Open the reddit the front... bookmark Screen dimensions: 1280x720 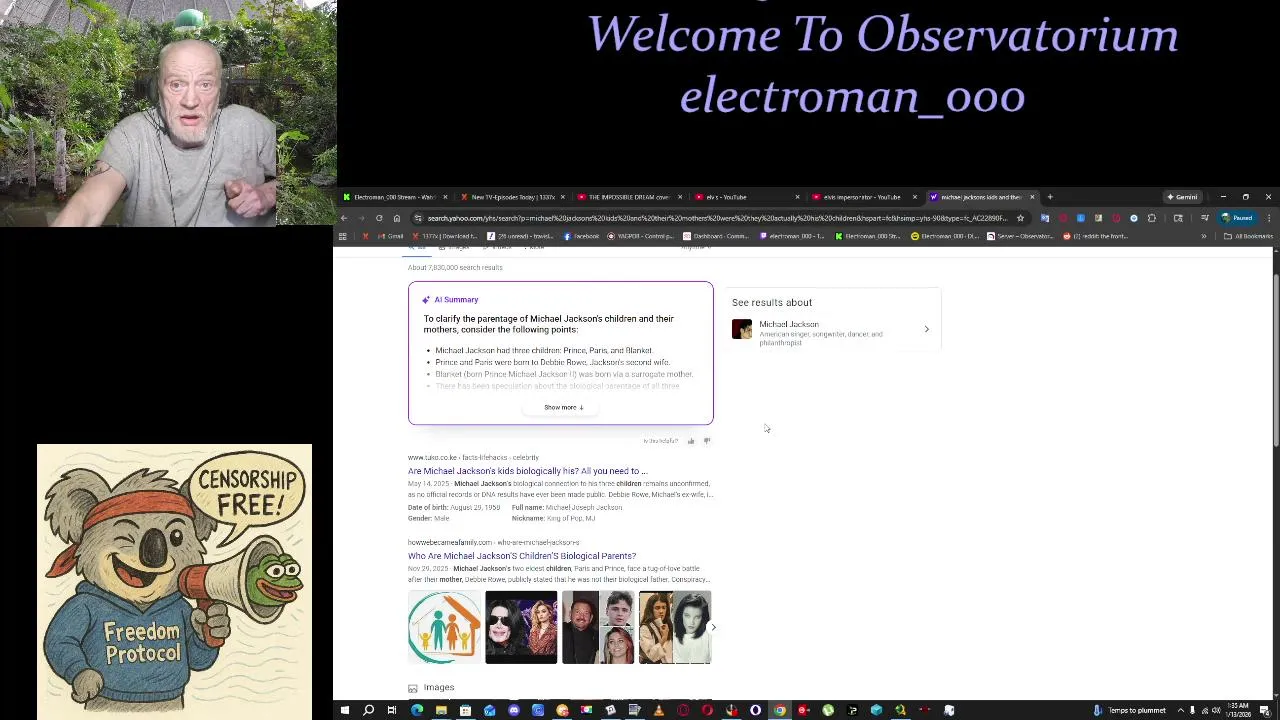(1096, 236)
